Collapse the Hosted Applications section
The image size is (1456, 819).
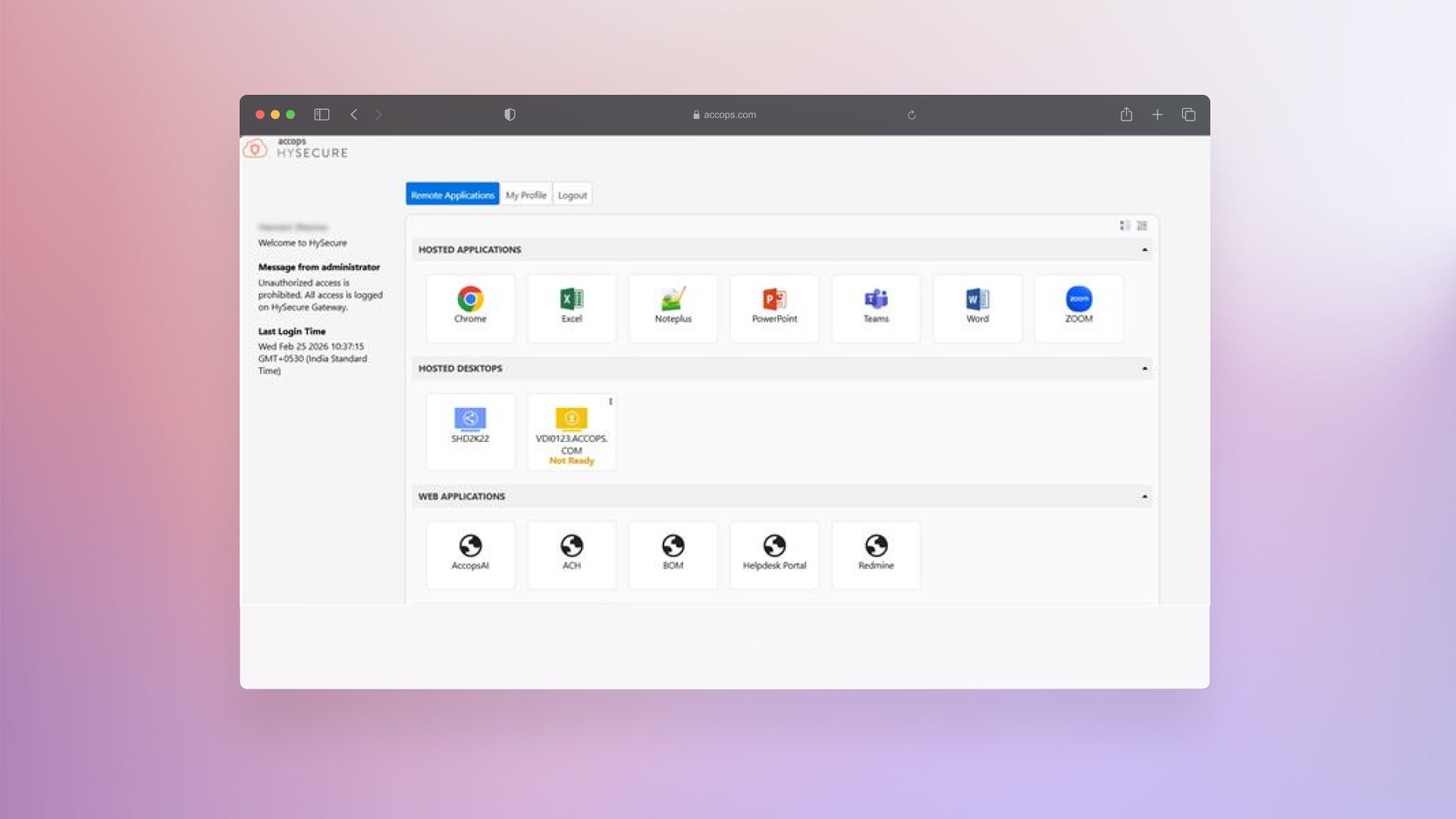pyautogui.click(x=1144, y=249)
